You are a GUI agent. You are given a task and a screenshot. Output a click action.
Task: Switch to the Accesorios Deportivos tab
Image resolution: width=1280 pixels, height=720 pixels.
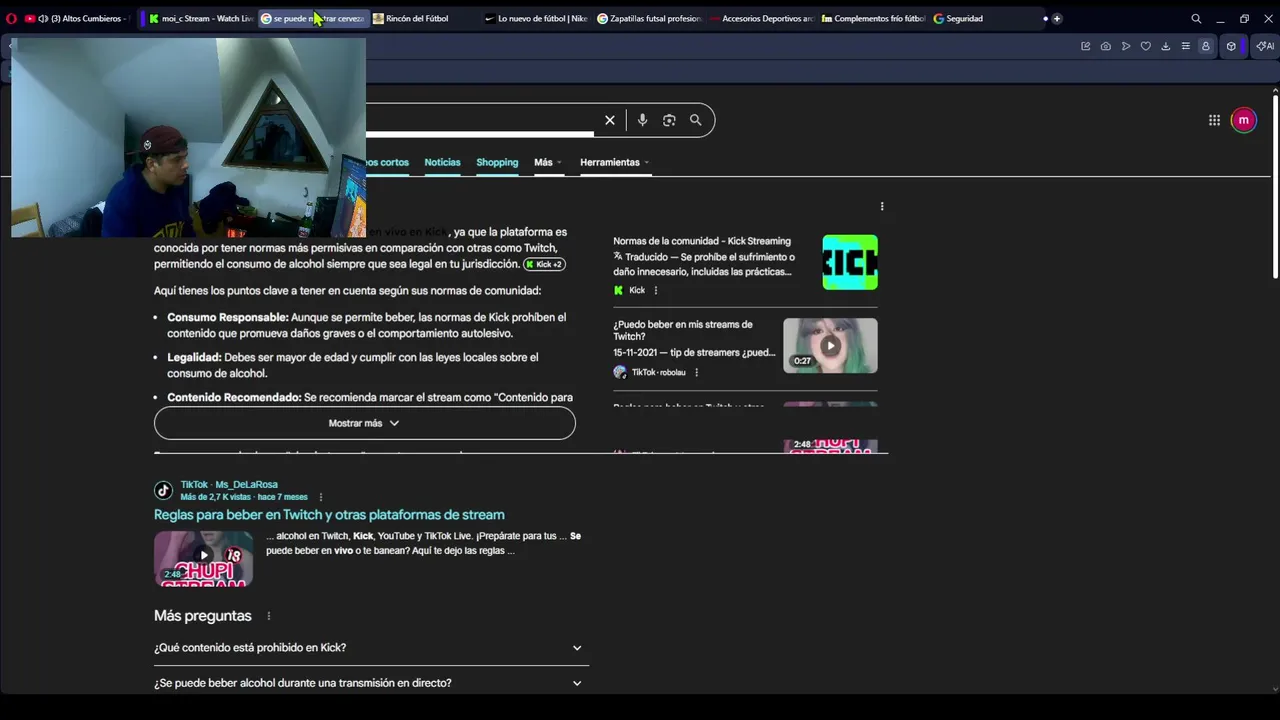click(761, 18)
